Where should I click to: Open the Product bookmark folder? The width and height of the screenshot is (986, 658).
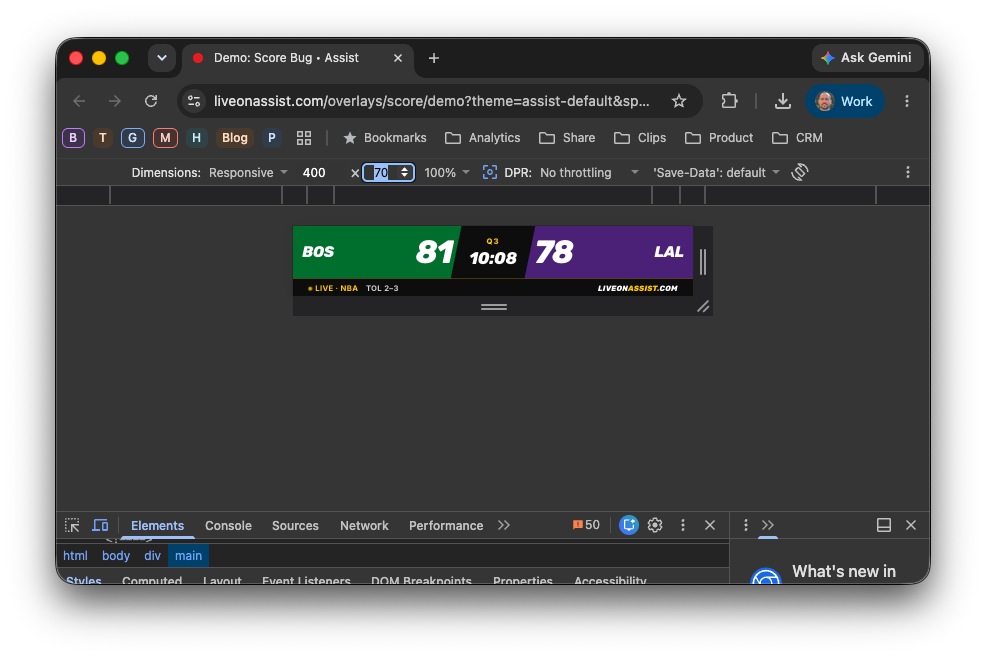pos(719,138)
